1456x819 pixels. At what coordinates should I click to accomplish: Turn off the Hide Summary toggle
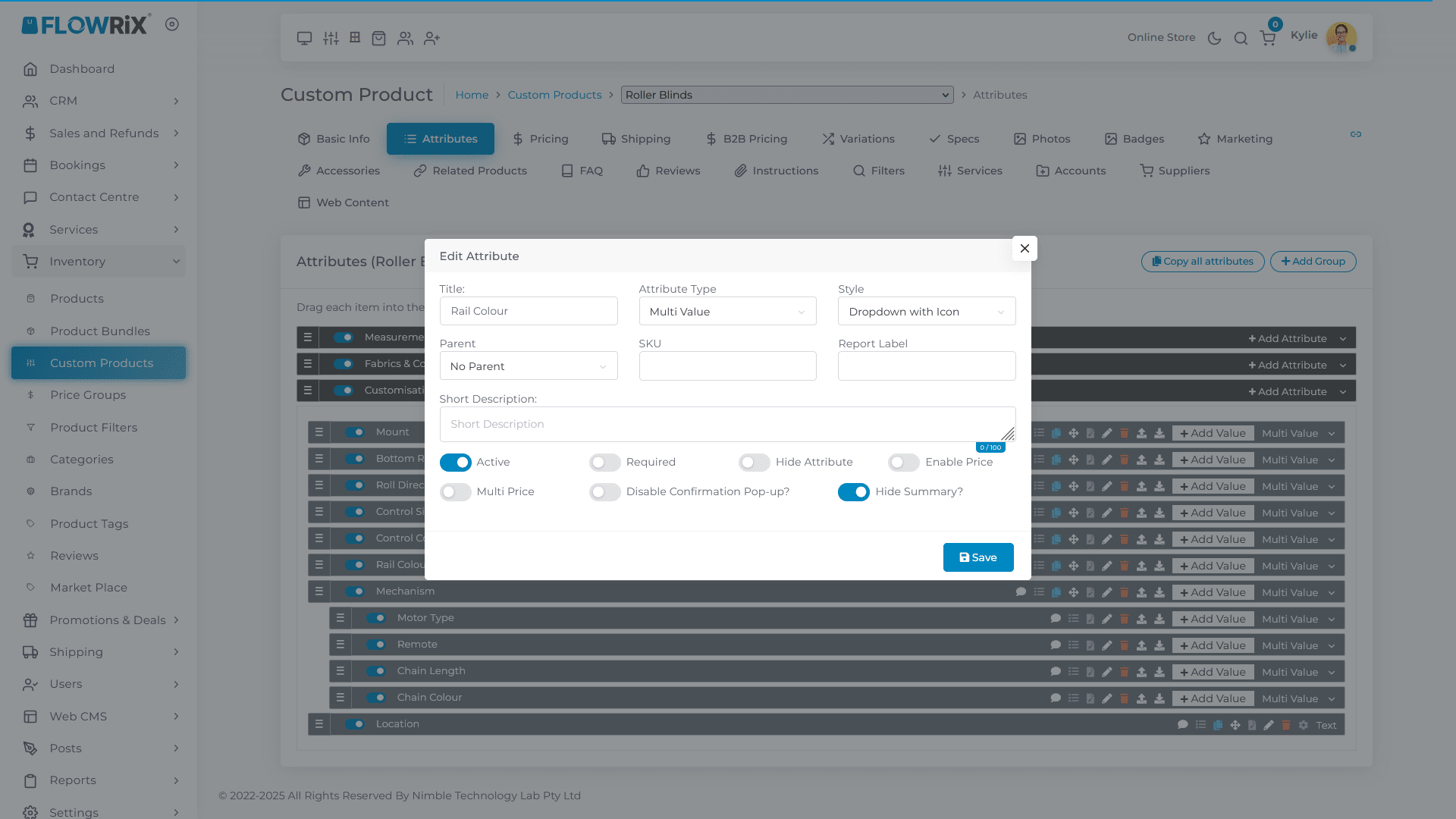click(x=853, y=492)
